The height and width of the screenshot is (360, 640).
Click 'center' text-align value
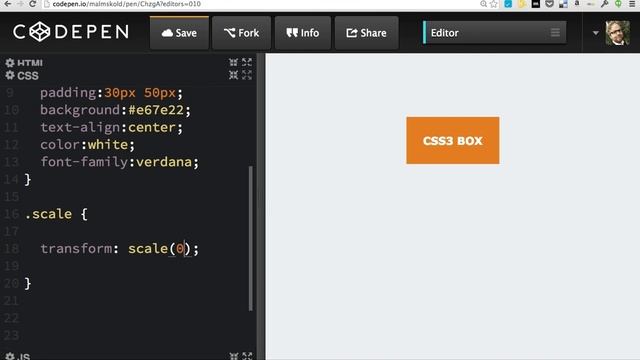(152, 127)
